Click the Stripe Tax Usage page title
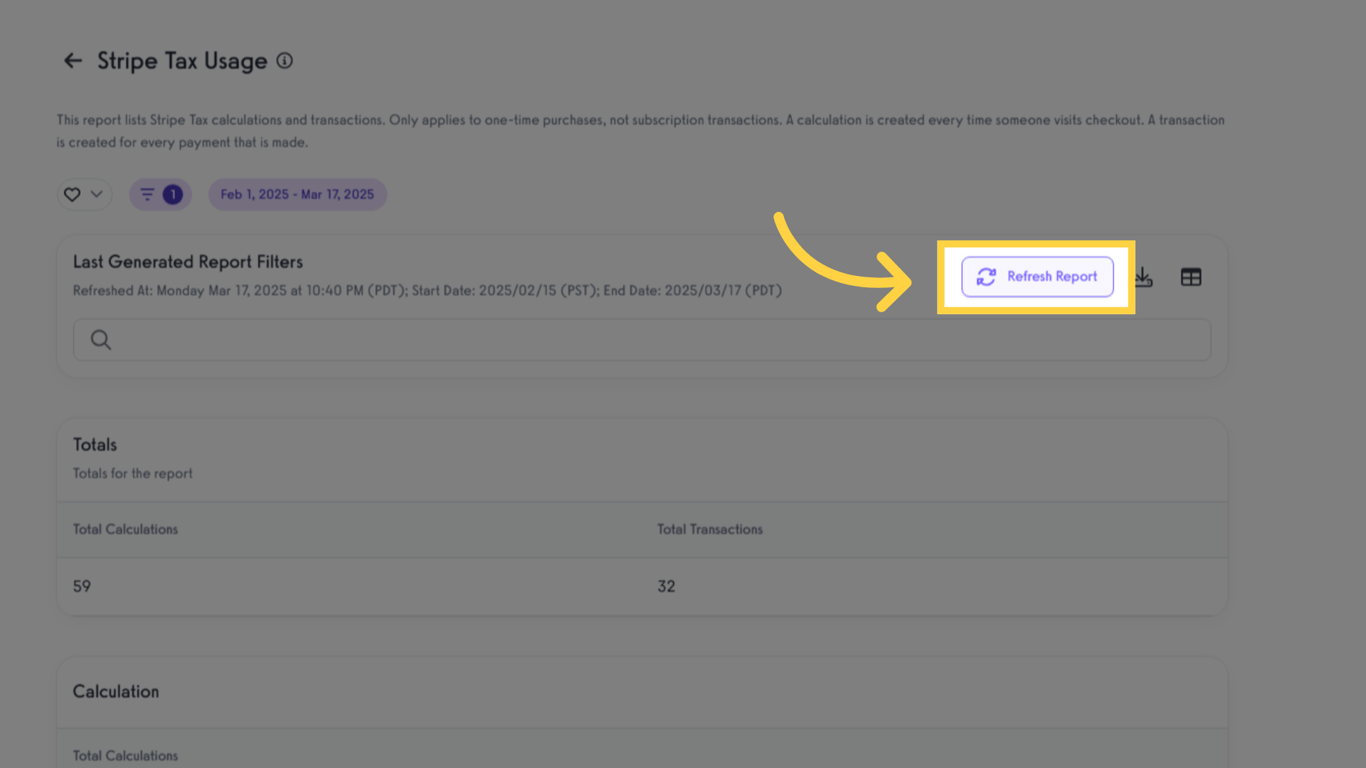Image resolution: width=1366 pixels, height=768 pixels. coord(182,61)
